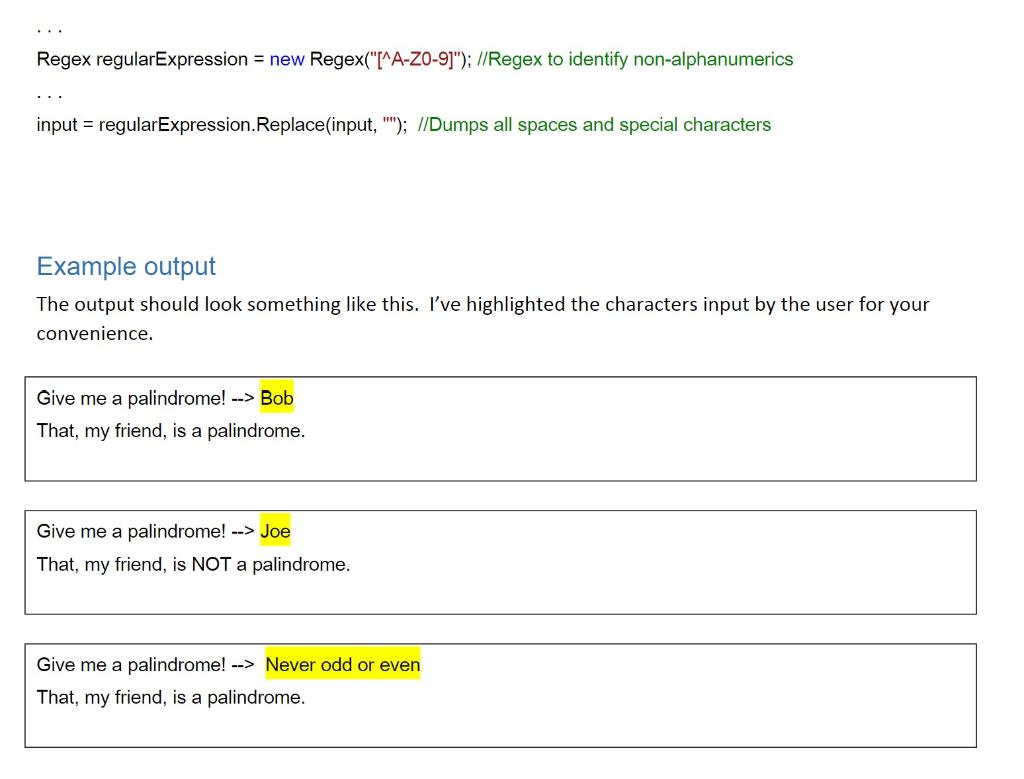Click the ellipsis above the input assignment line

tap(50, 97)
